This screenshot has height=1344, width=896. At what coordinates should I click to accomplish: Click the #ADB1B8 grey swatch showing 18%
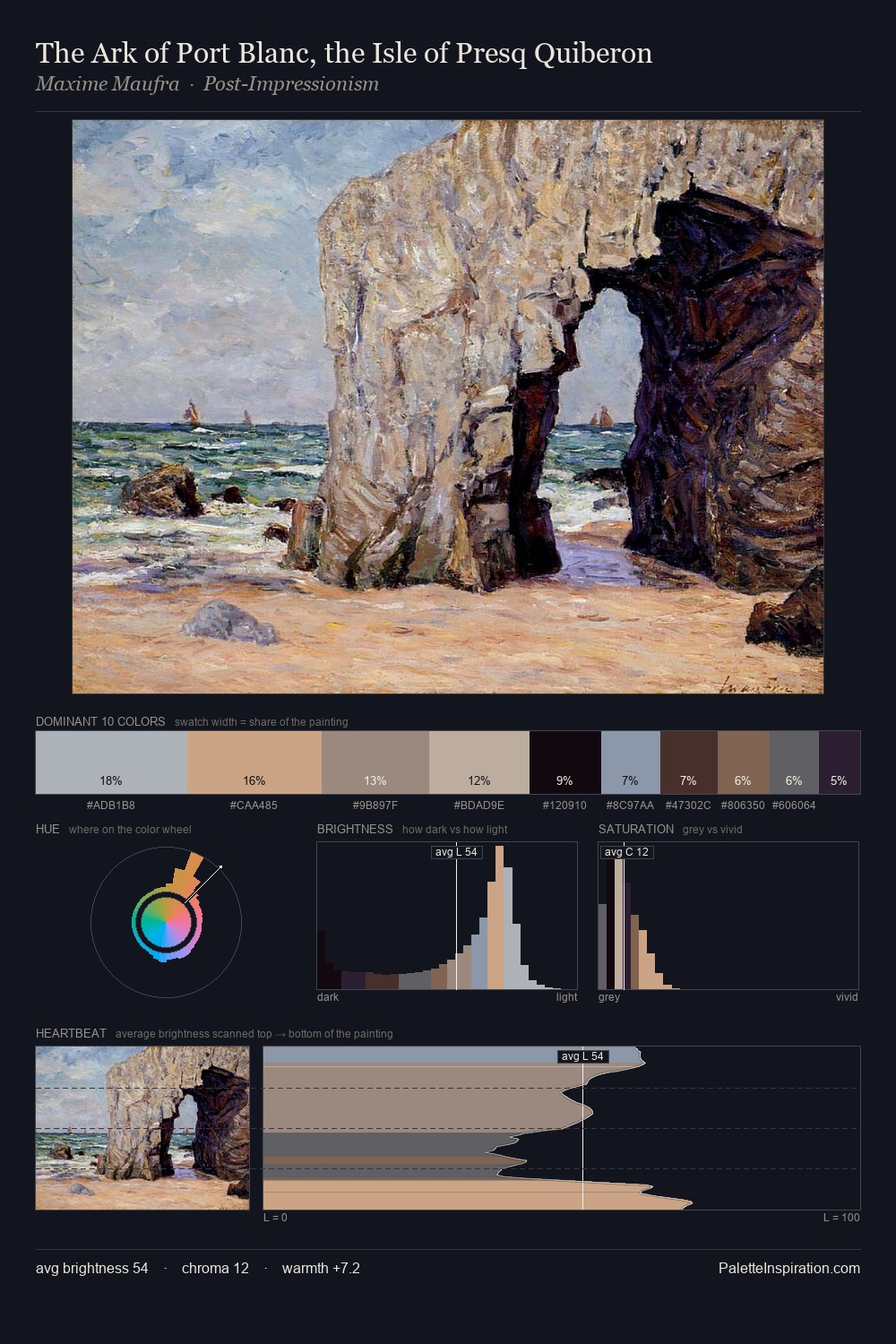(111, 762)
